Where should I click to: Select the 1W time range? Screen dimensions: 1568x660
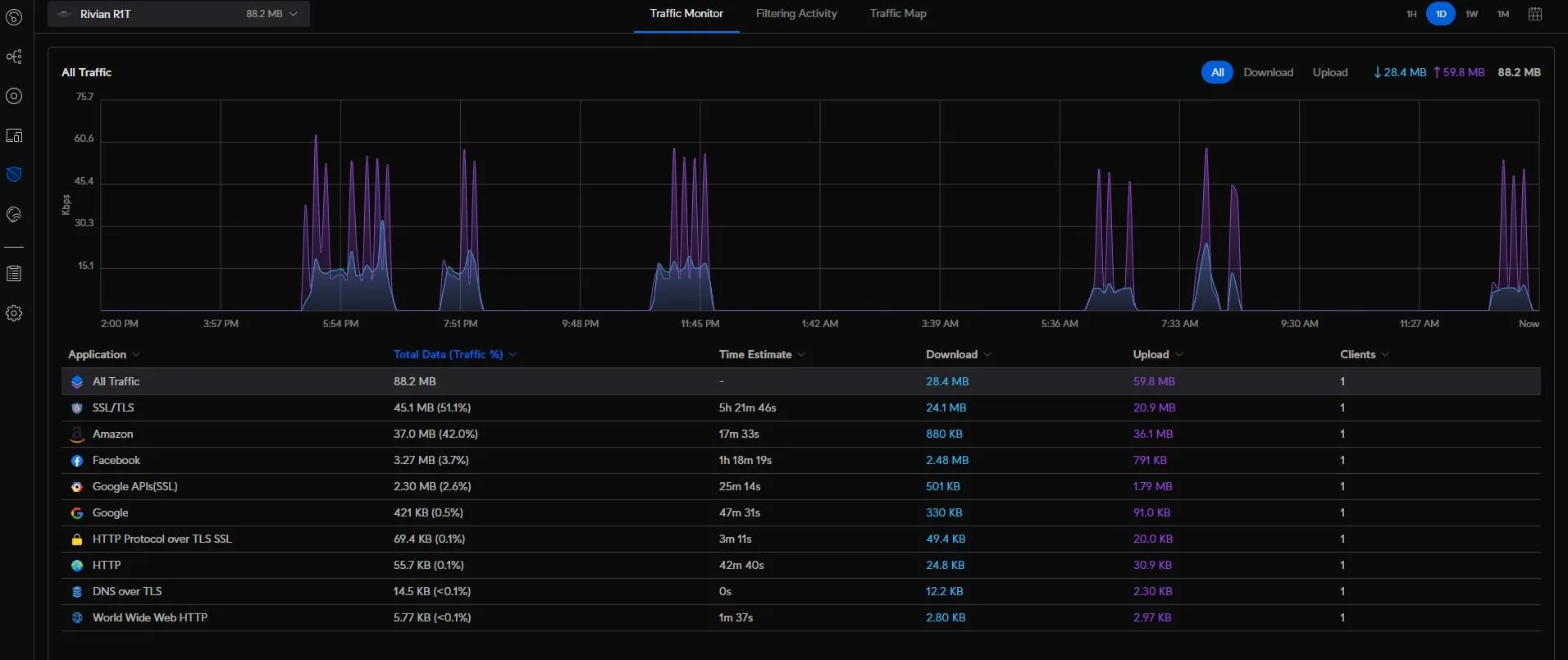[1472, 14]
